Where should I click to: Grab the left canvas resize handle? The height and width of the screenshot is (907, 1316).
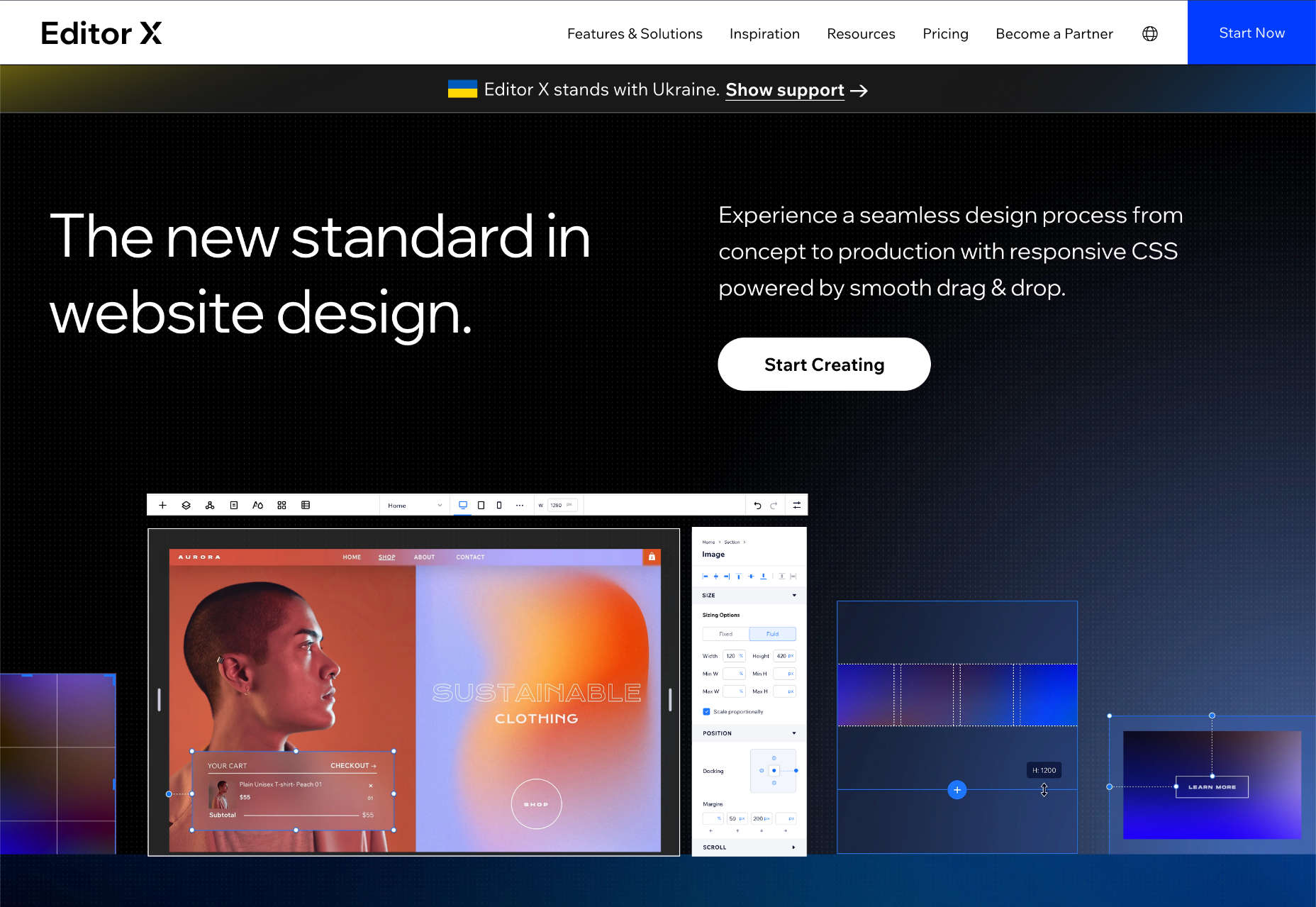(159, 700)
